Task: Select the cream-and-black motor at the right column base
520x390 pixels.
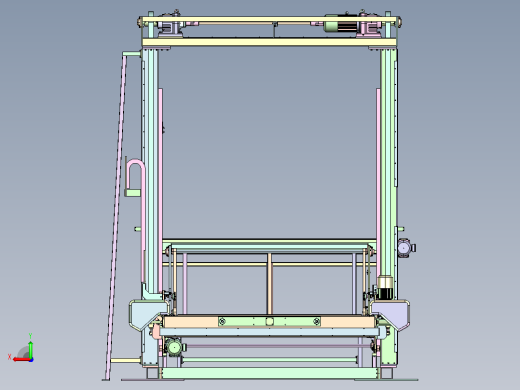Action: pyautogui.click(x=386, y=287)
